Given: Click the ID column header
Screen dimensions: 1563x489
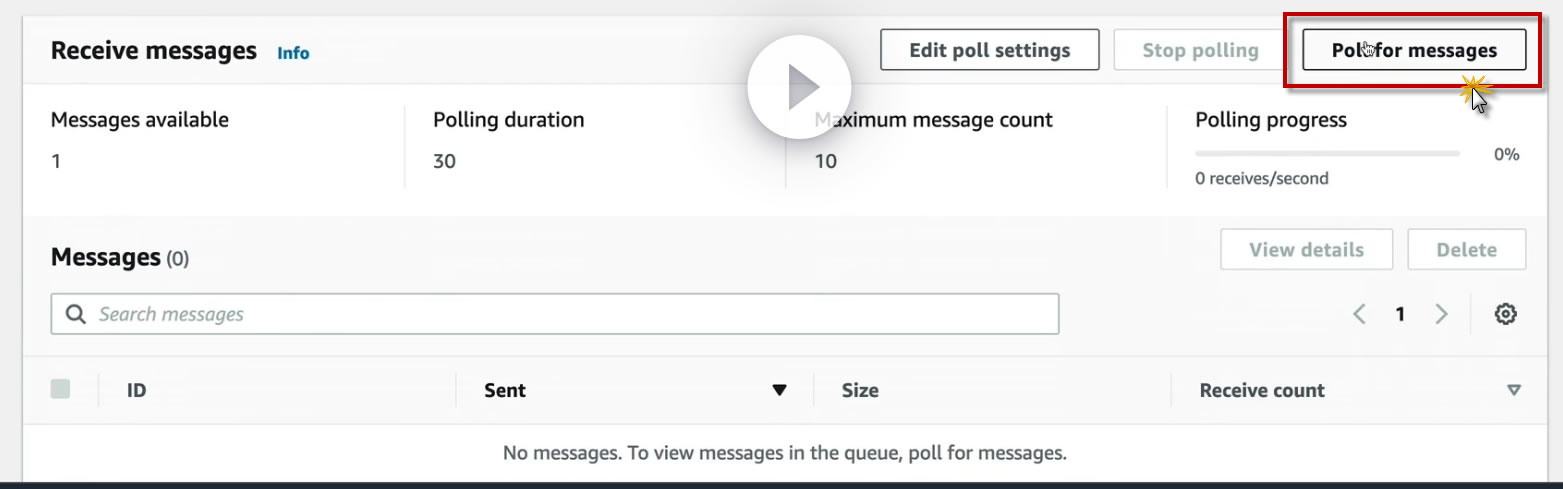Looking at the screenshot, I should (x=137, y=390).
